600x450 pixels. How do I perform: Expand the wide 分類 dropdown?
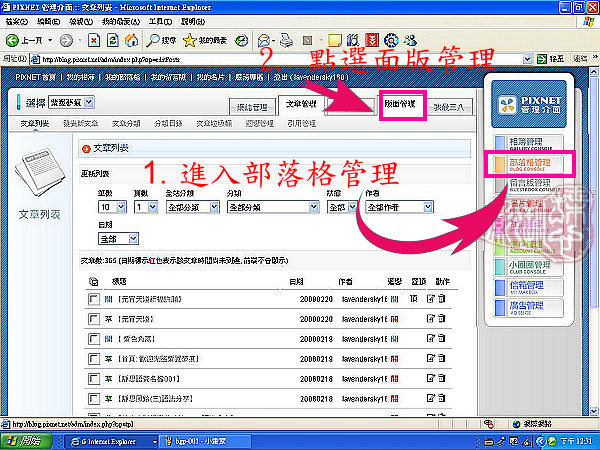click(x=273, y=207)
